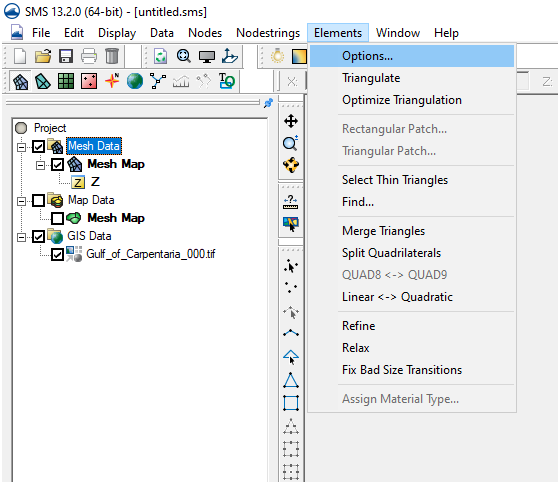This screenshot has width=558, height=482.
Task: Choose Options... from Elements menu
Action: (x=412, y=56)
